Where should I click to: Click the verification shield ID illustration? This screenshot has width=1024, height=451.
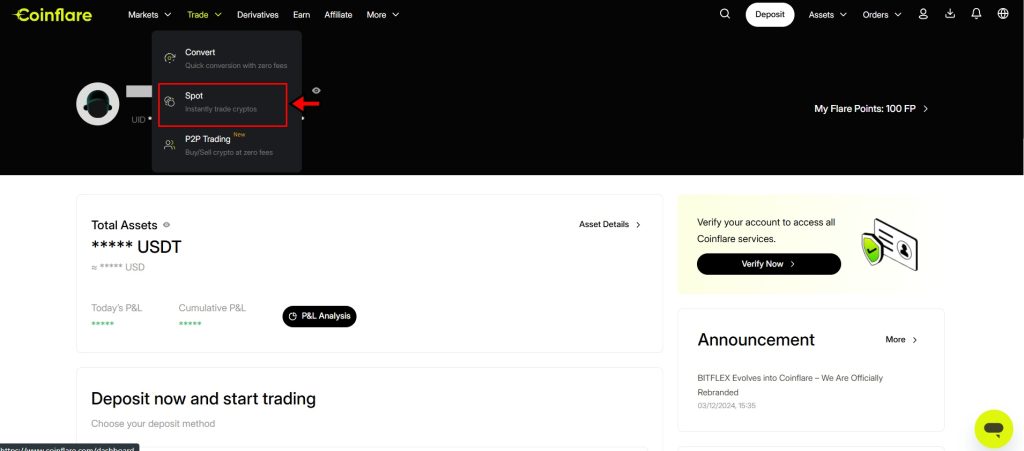(x=889, y=245)
